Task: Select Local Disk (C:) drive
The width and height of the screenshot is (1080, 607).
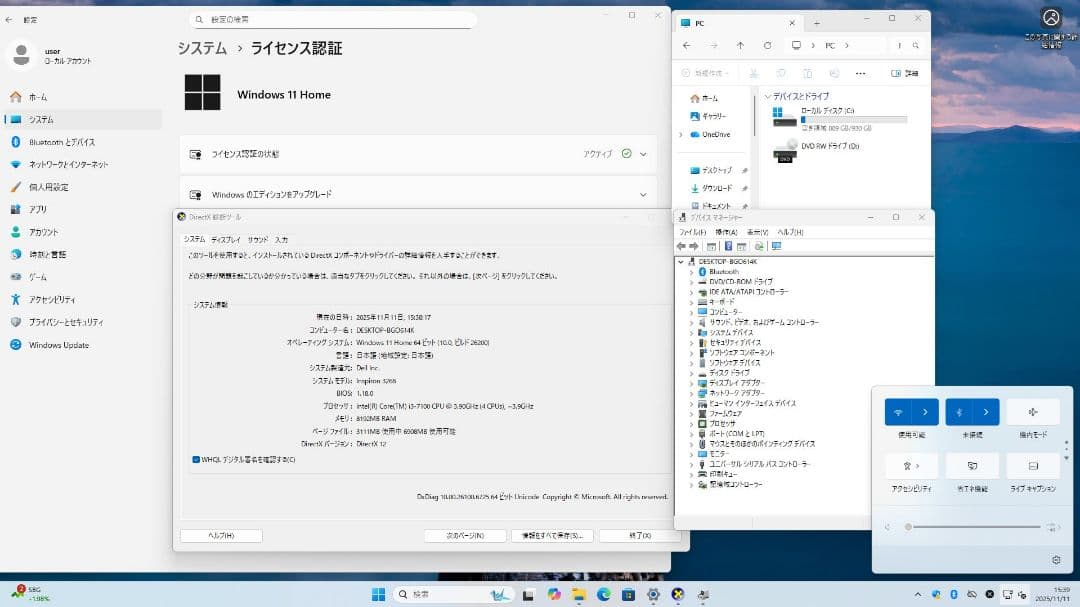Action: click(x=840, y=119)
